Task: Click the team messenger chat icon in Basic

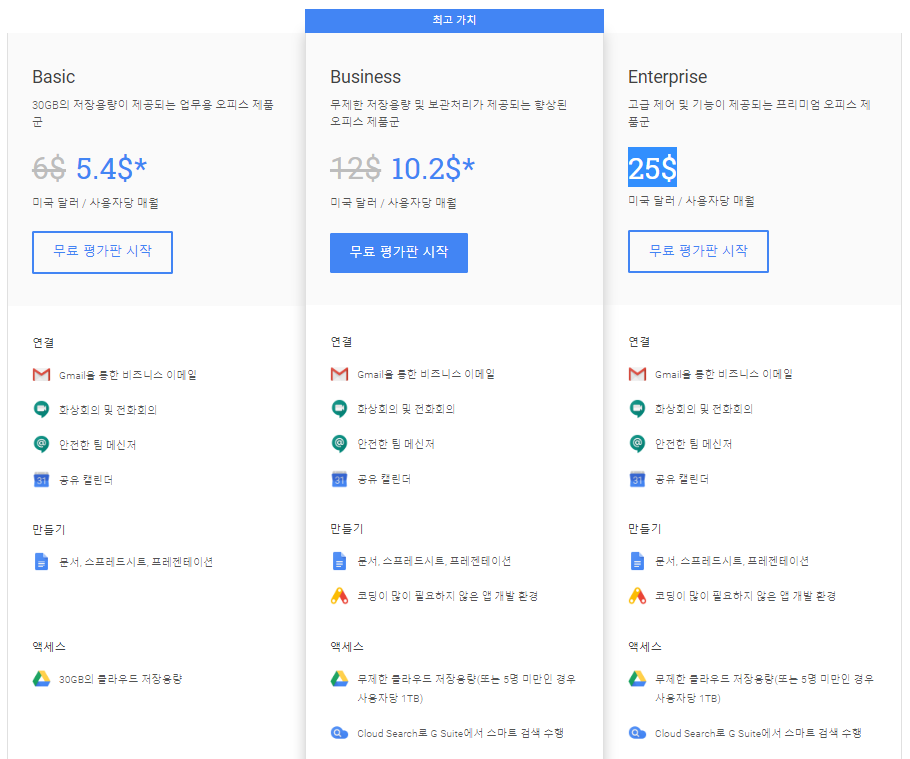Action: point(41,444)
